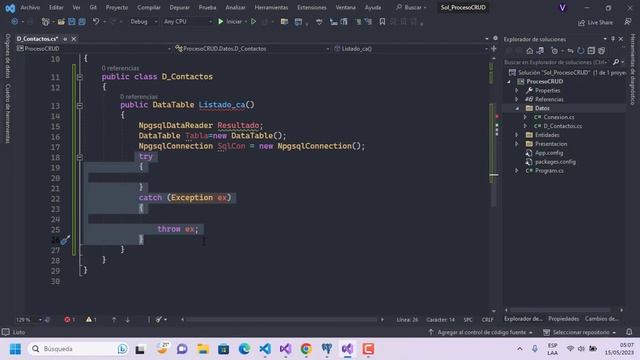
Task: Open the Compilar menu
Action: [149, 8]
